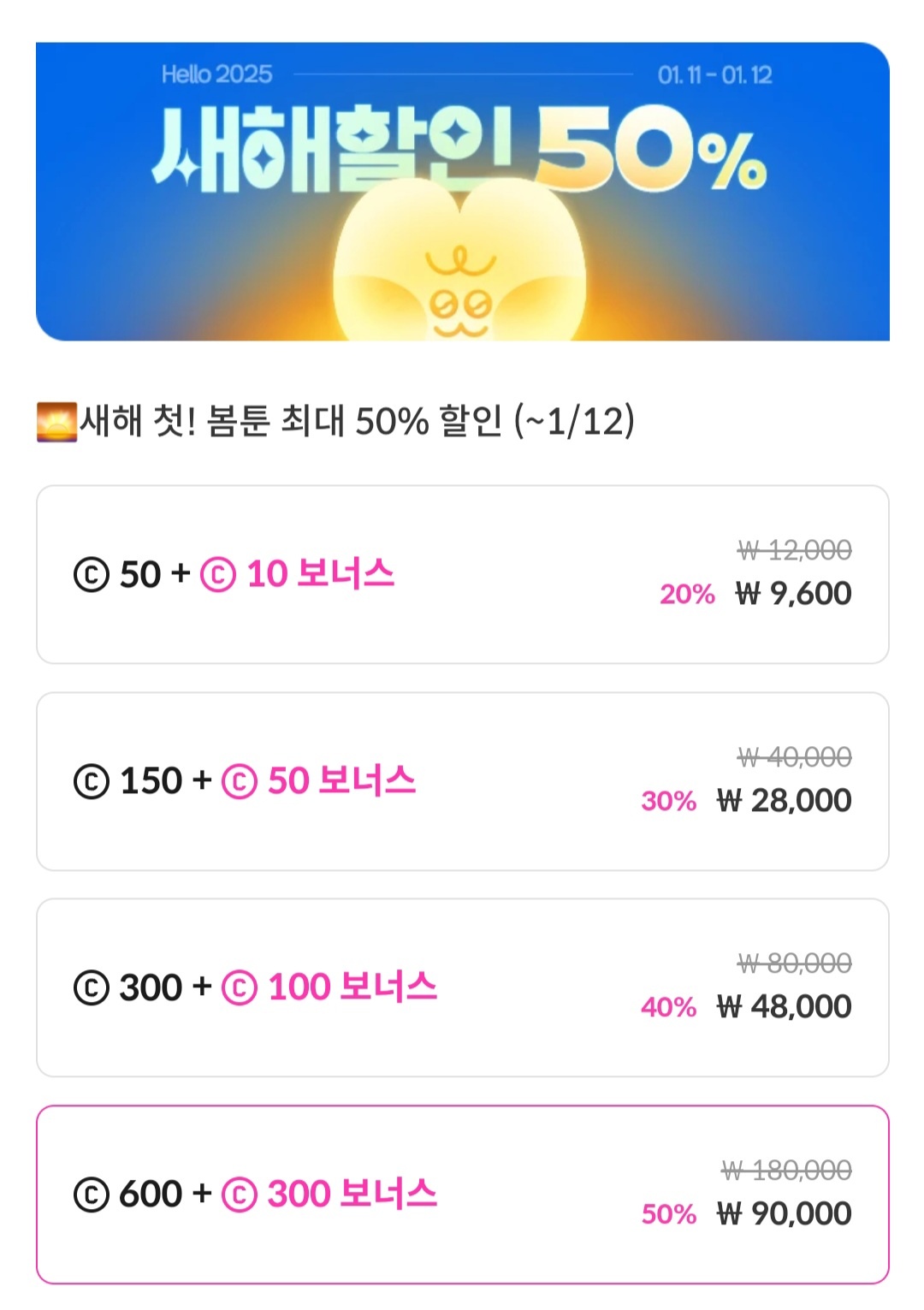This screenshot has width=924, height=1310.
Task: Open the 새해할인 50% banner
Action: pyautogui.click(x=462, y=191)
